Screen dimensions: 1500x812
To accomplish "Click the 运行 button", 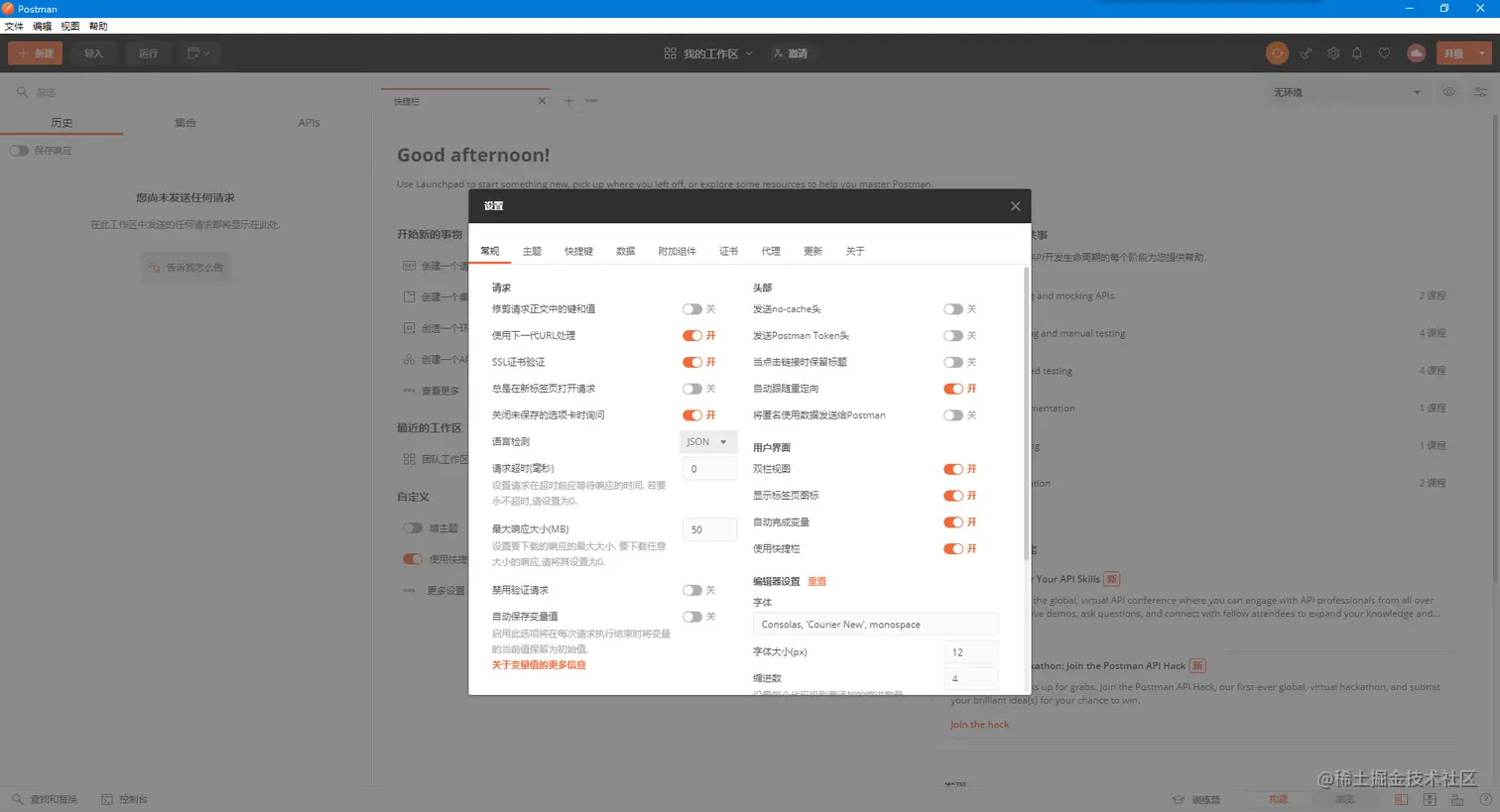I will pos(148,54).
